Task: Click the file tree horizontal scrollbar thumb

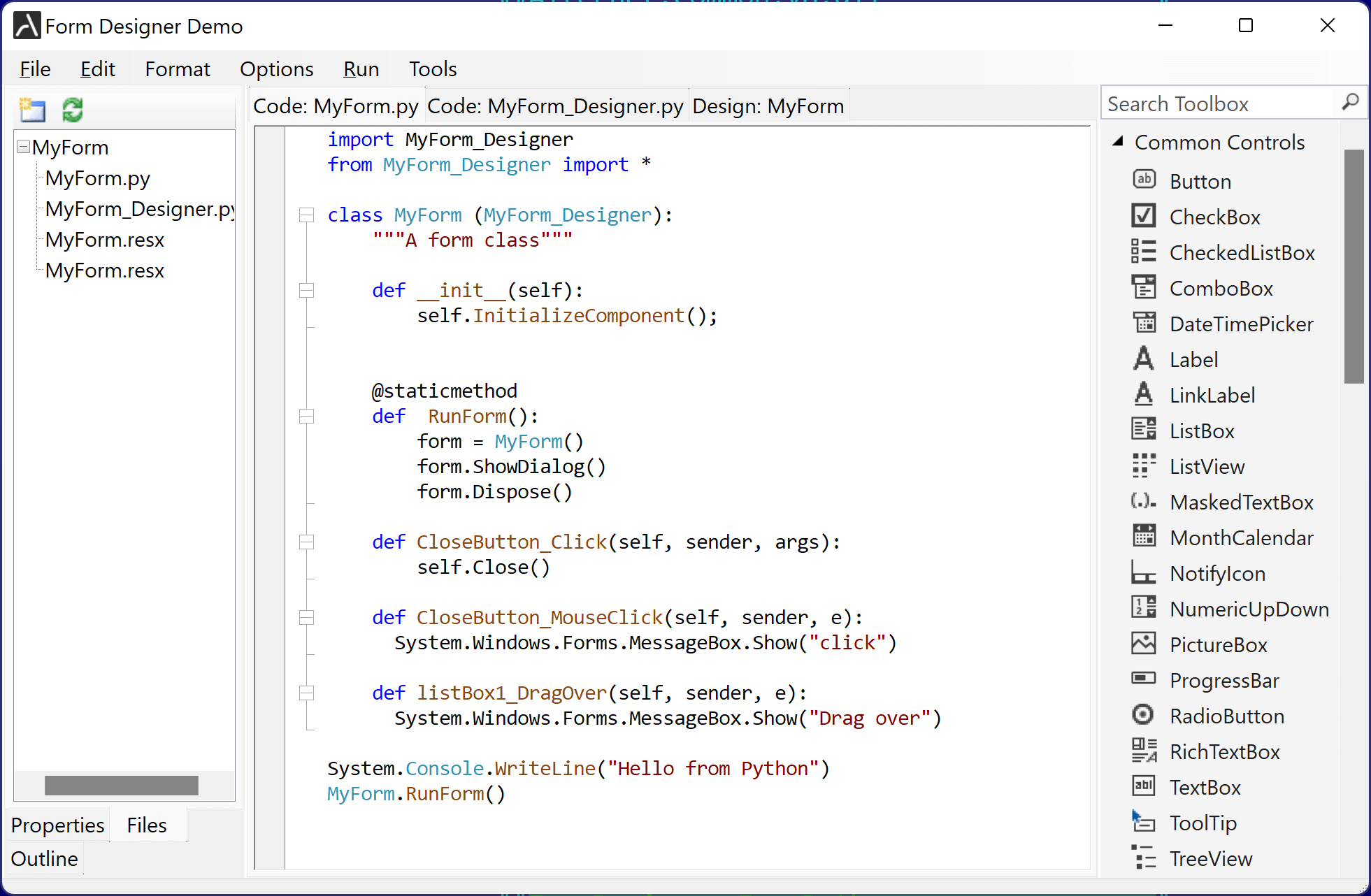Action: (121, 786)
